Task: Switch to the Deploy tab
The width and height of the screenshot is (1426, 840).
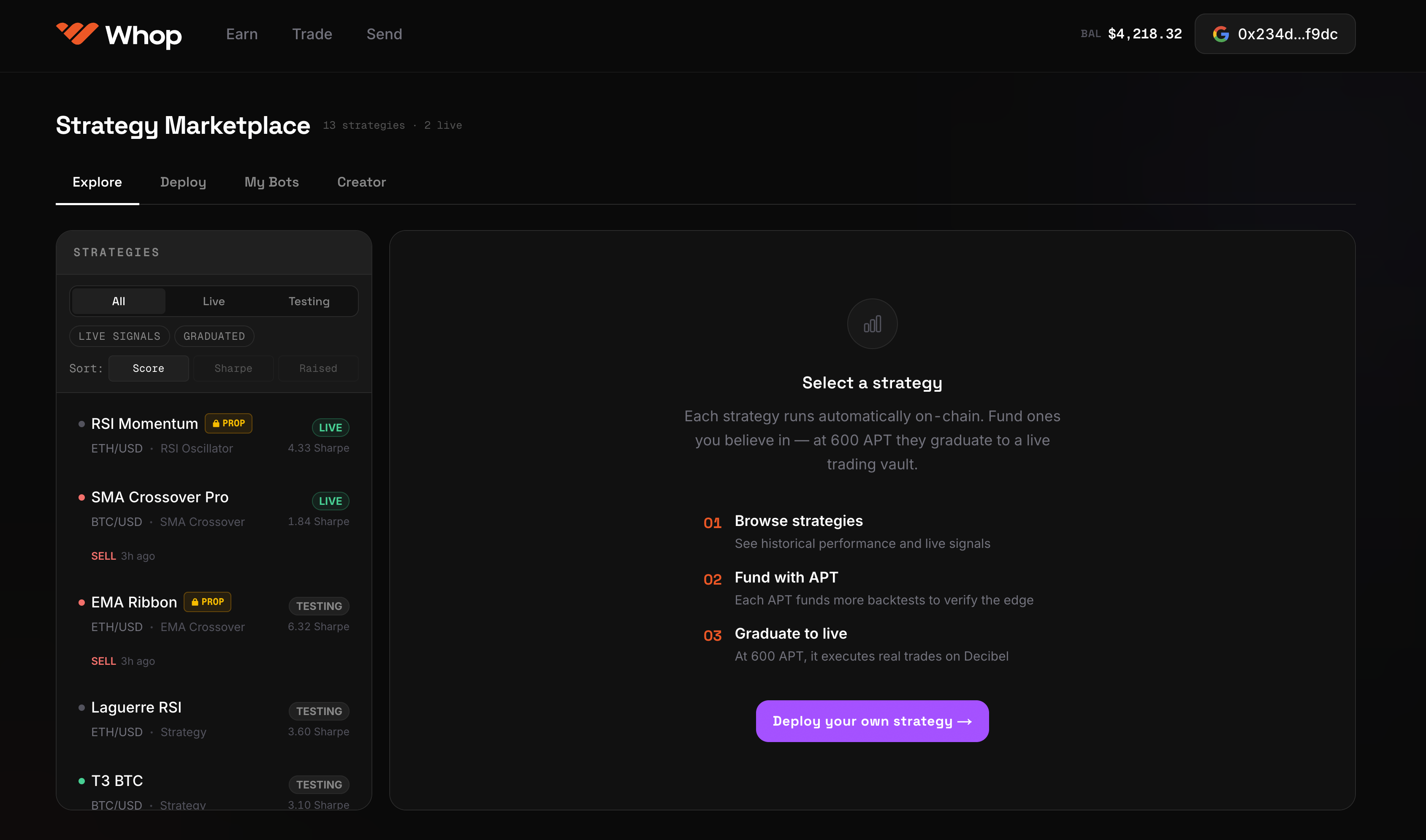Action: point(183,182)
